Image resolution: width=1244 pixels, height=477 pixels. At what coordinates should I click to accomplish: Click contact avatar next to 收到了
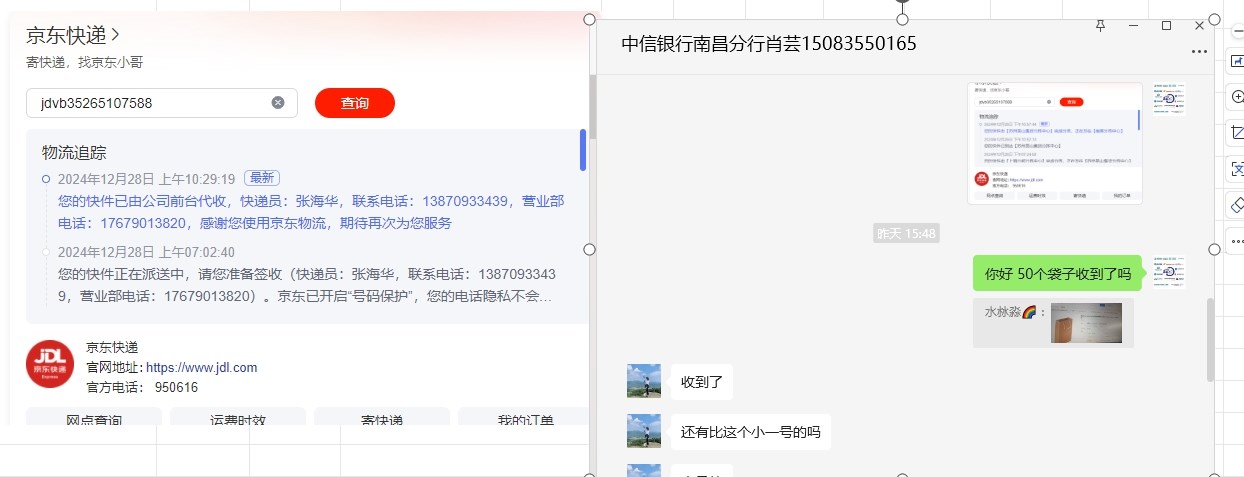pos(644,381)
